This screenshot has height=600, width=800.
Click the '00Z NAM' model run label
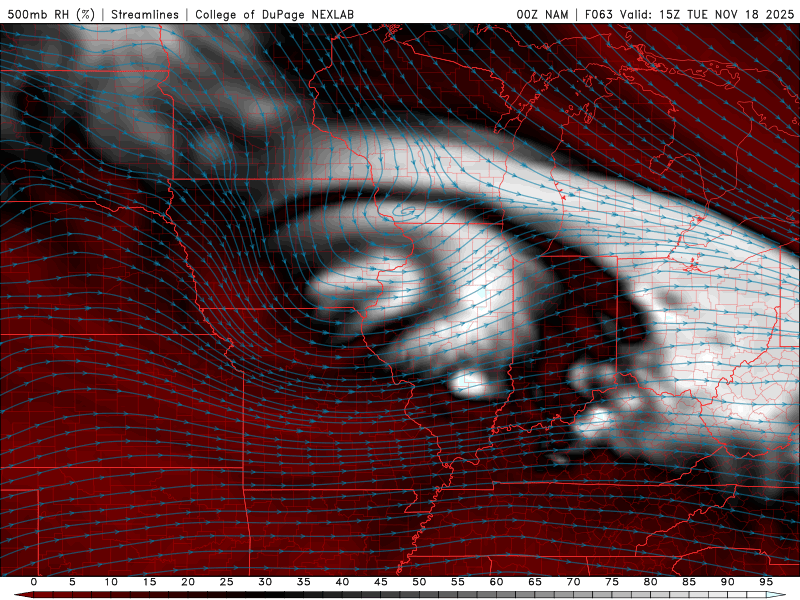pos(542,14)
